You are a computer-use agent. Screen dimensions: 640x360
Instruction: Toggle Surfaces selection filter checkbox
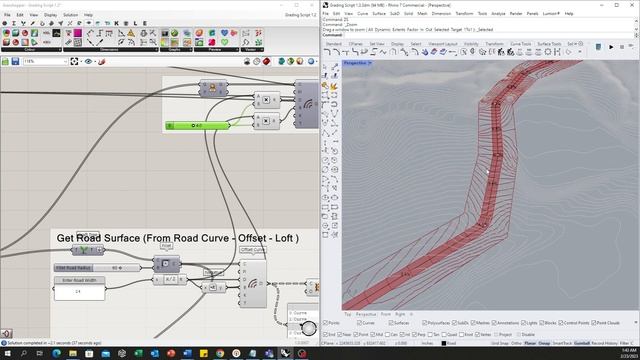tap(391, 323)
